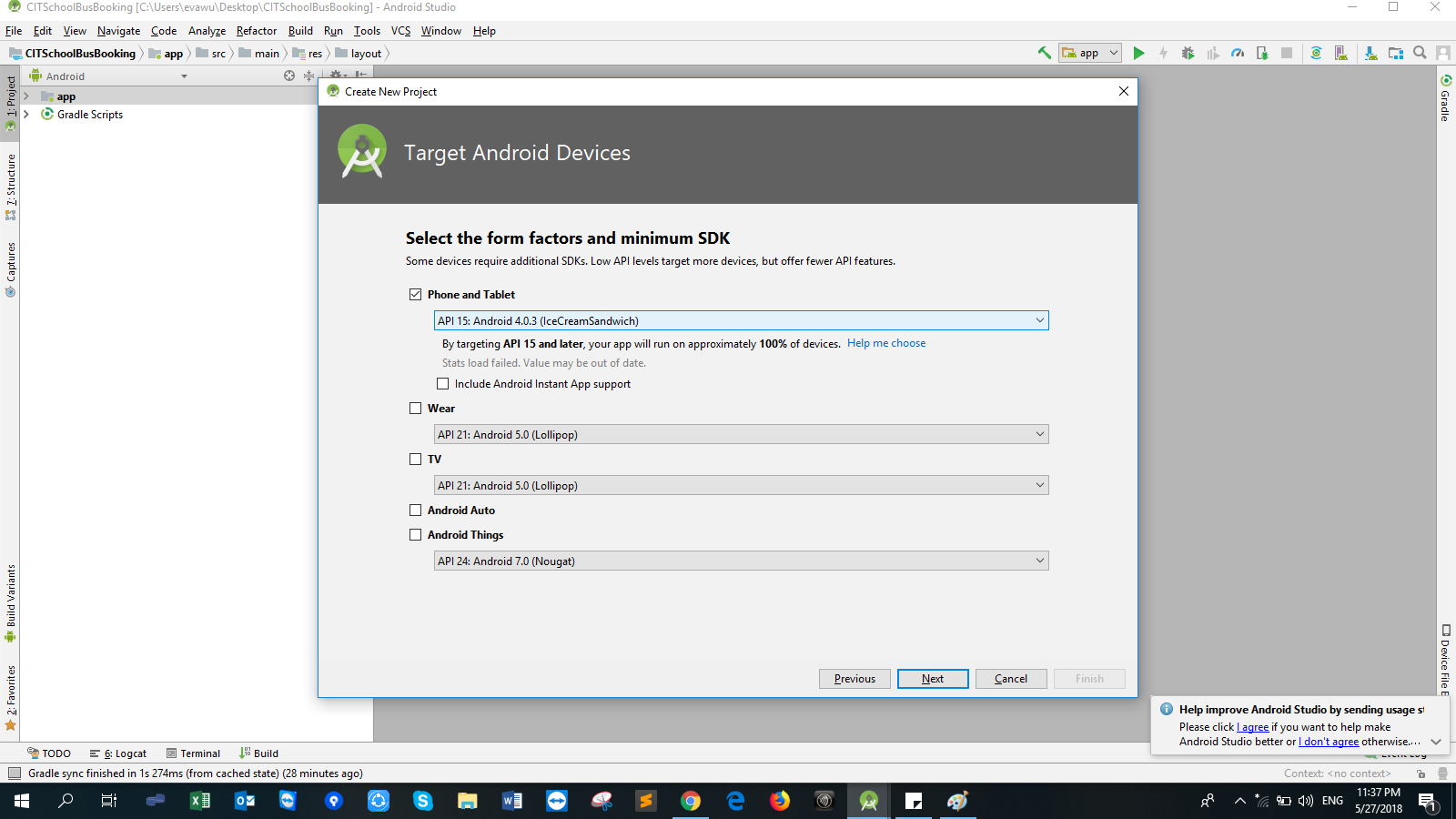Click the Collapse All icon in Project panel
Viewport: 1456px width, 819px height.
pyautogui.click(x=309, y=76)
